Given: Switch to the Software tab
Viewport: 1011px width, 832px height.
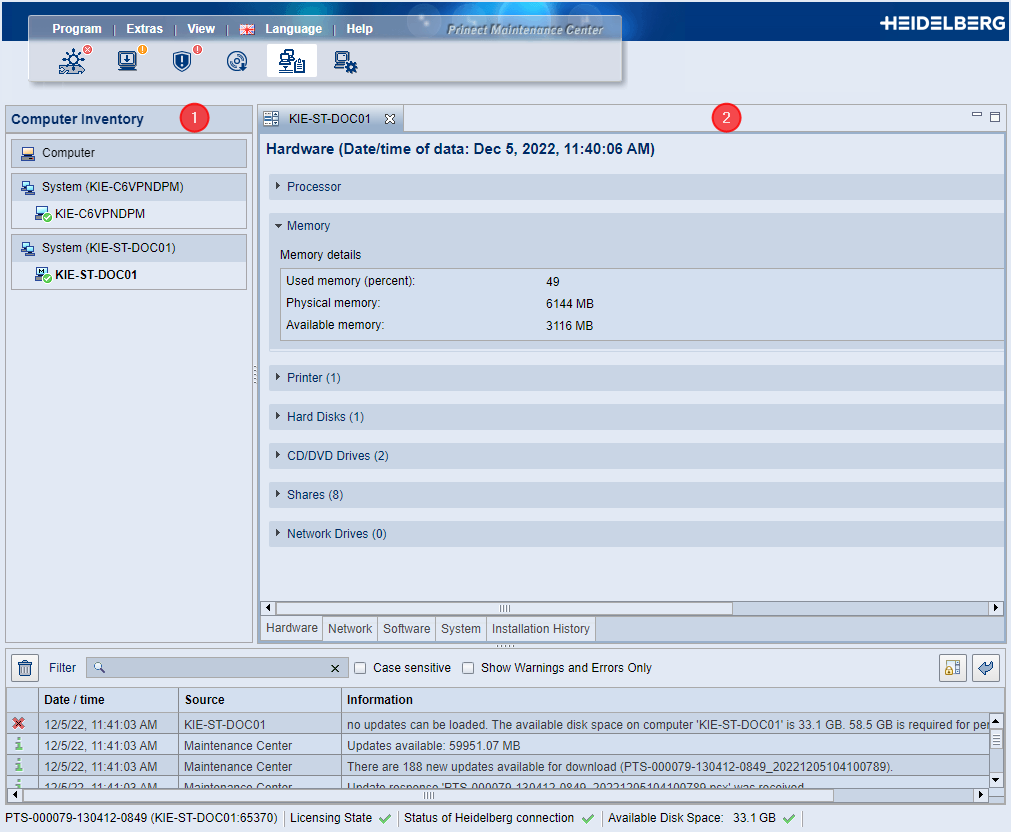Looking at the screenshot, I should click(x=407, y=629).
